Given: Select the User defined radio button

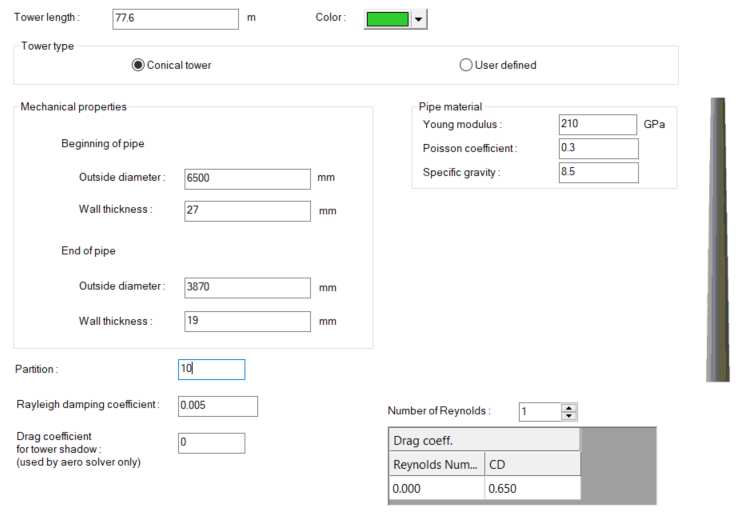Looking at the screenshot, I should [466, 65].
